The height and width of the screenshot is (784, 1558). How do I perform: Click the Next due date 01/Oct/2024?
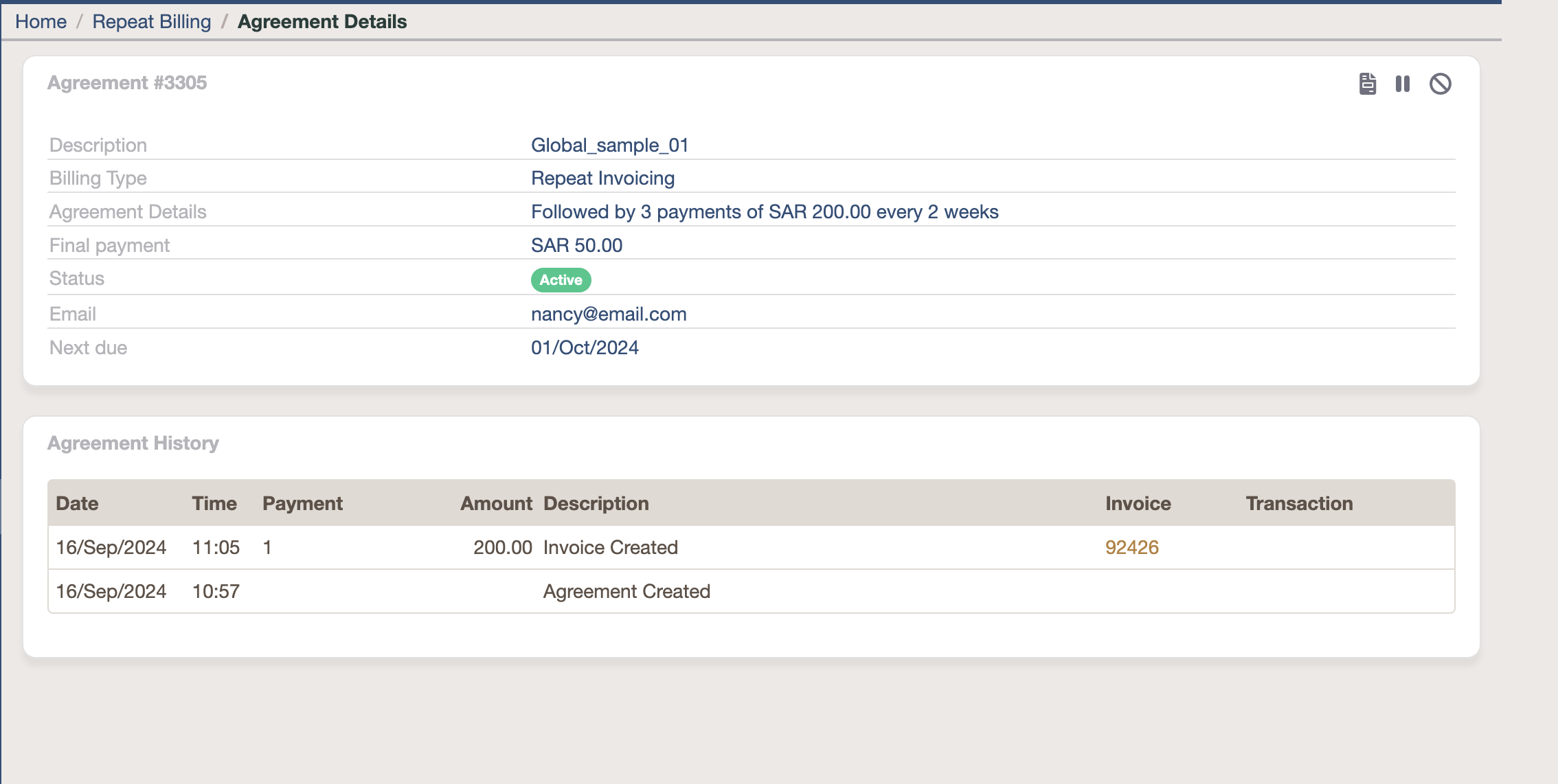pos(585,347)
